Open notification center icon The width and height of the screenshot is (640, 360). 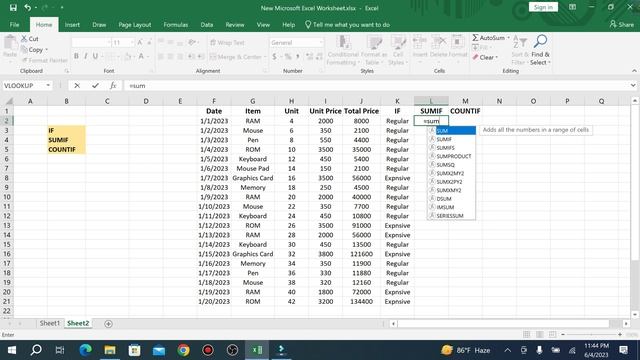click(x=623, y=350)
